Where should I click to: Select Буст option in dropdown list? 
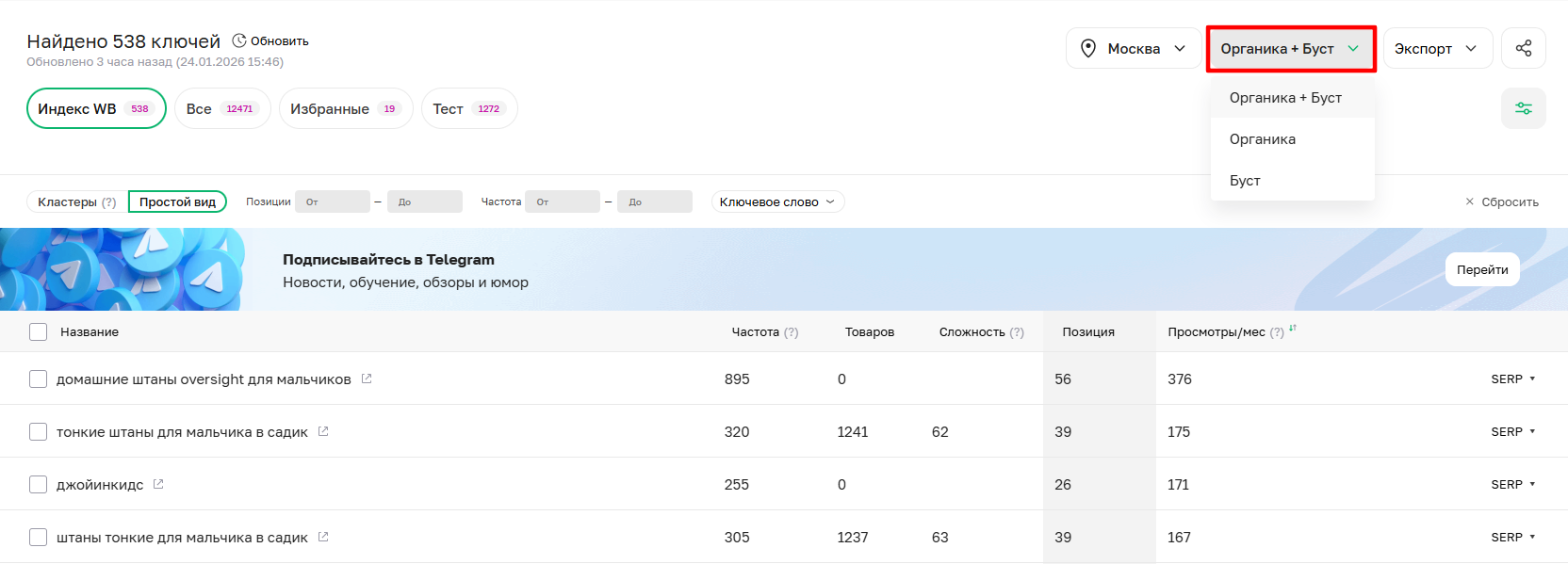pyautogui.click(x=1245, y=181)
